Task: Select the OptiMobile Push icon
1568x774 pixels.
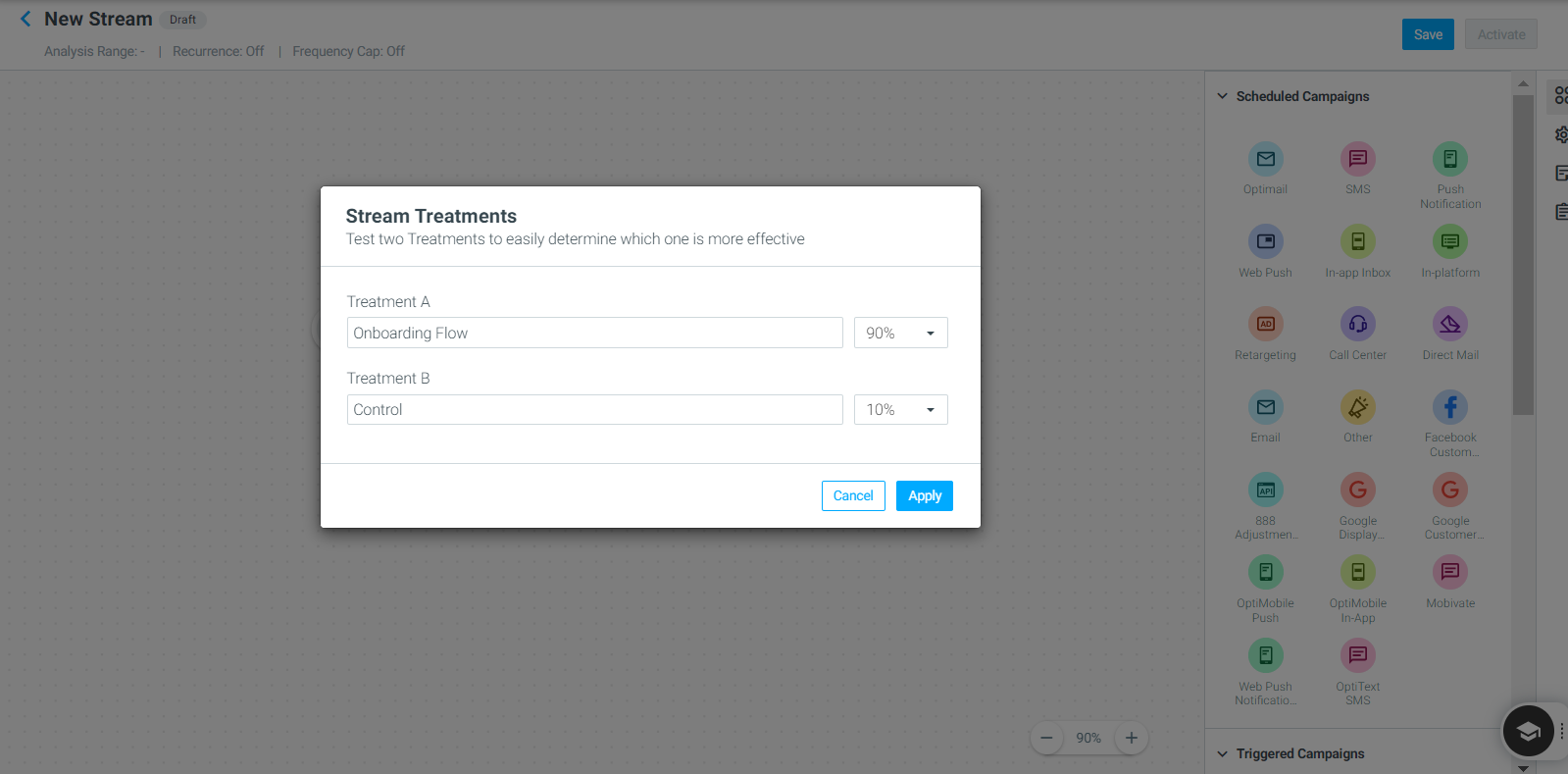Action: click(x=1265, y=572)
